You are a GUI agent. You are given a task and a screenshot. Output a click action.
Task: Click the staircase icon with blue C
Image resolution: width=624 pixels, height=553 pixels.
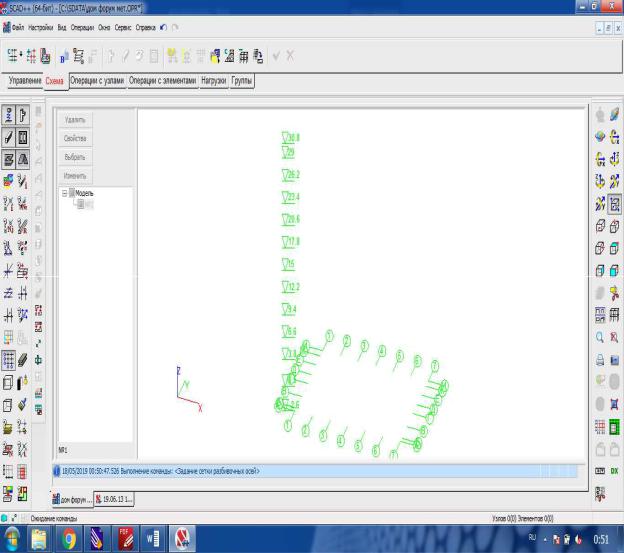click(x=229, y=56)
